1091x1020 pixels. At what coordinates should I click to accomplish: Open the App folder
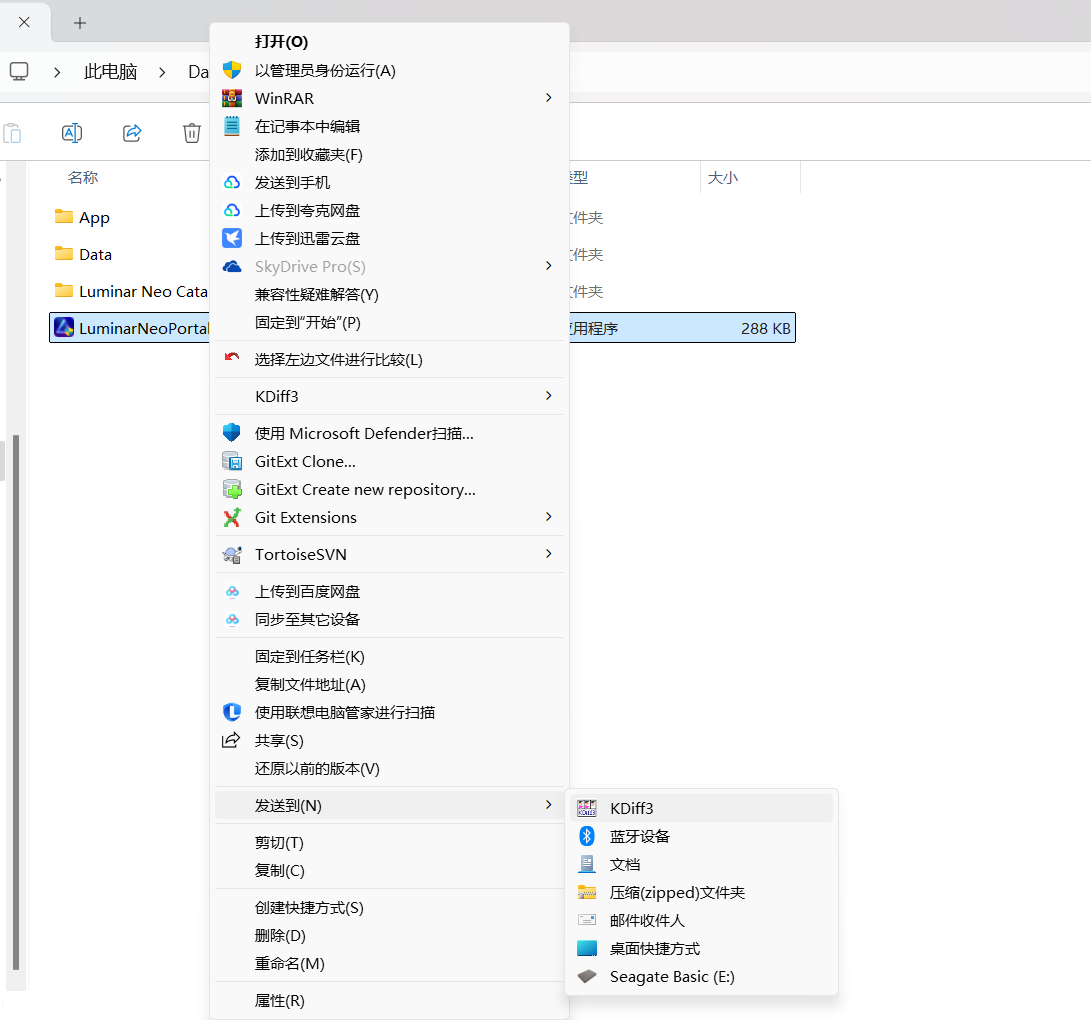click(95, 217)
